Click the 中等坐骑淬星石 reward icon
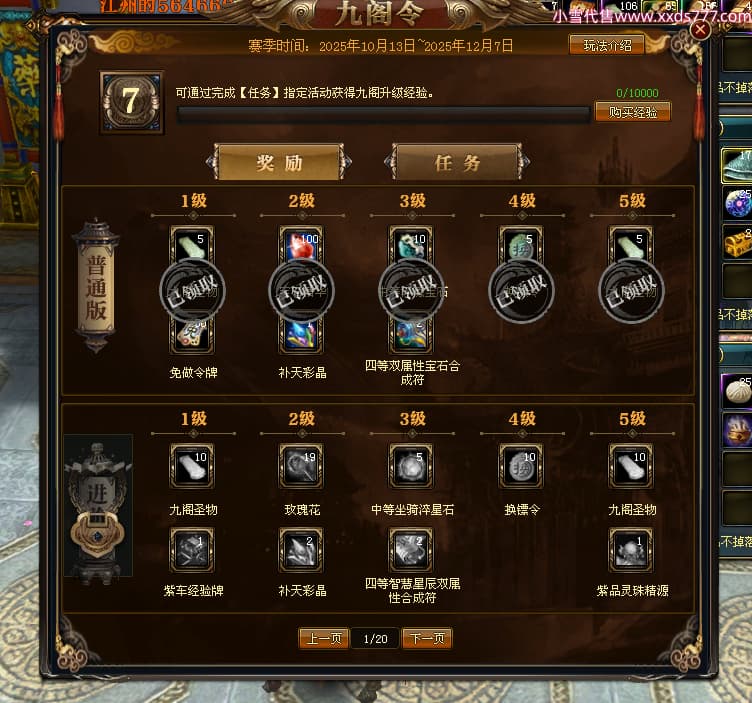The width and height of the screenshot is (752, 703). 411,466
